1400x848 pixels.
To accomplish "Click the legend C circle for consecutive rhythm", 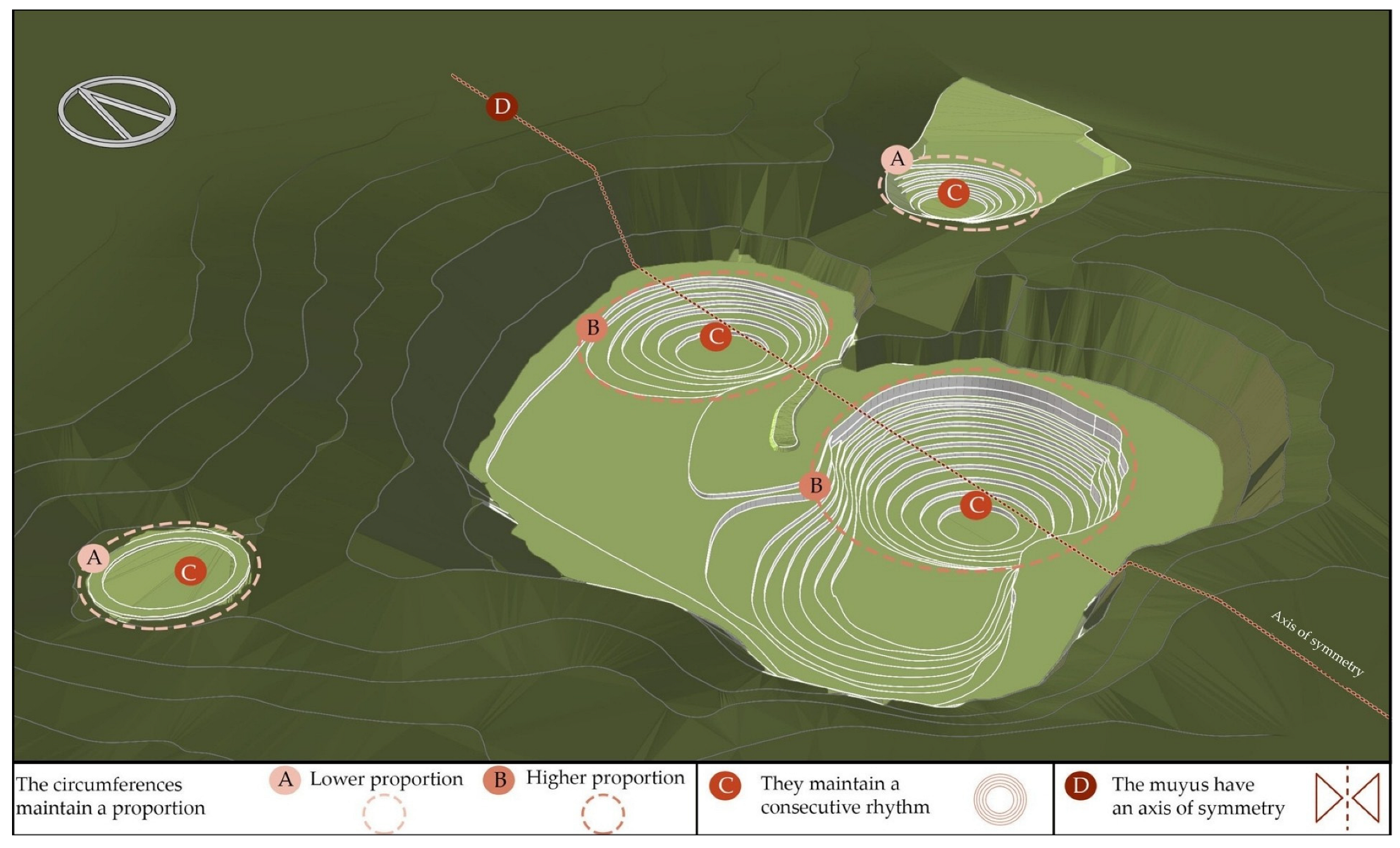I will click(x=725, y=787).
